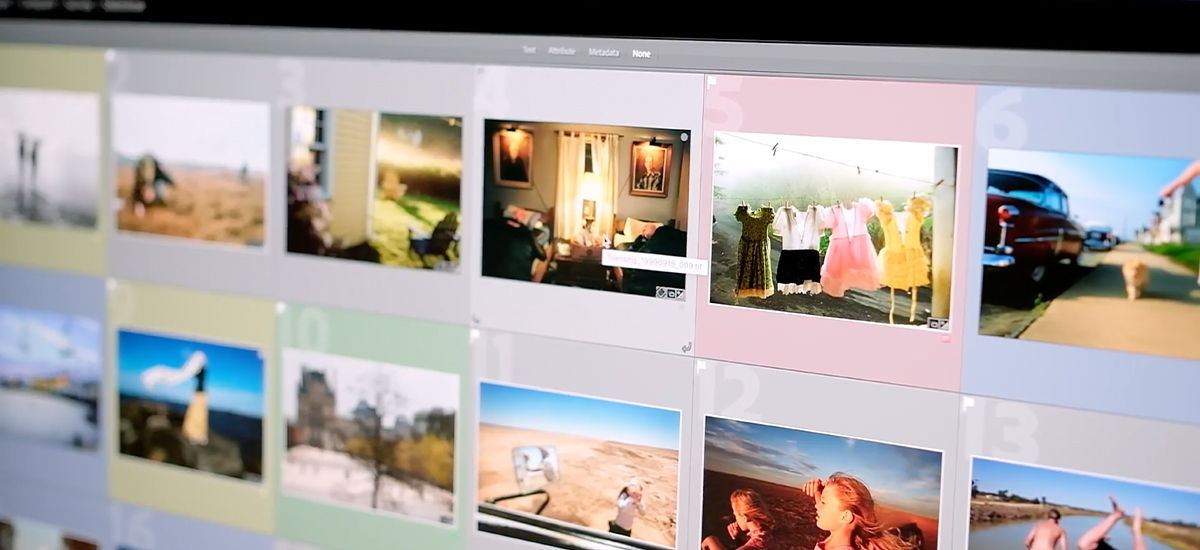Screen dimensions: 1200x550
Task: Select the blue sky lighthouse thumbnail
Action: tap(190, 405)
